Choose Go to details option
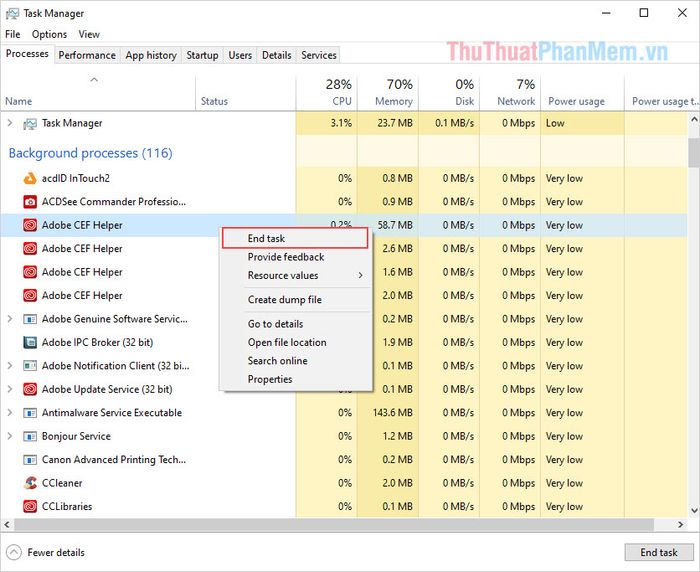This screenshot has height=572, width=700. [x=295, y=324]
